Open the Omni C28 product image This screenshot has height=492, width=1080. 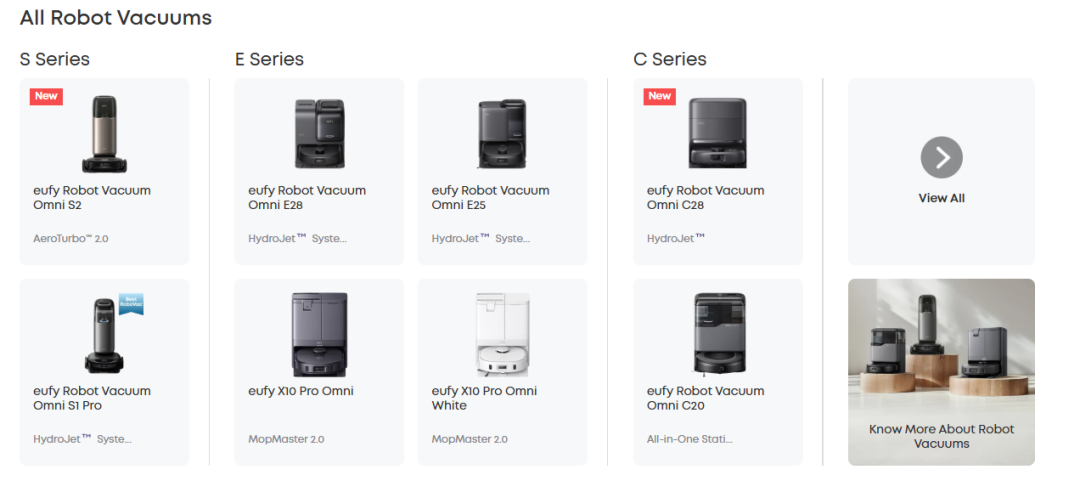pos(718,133)
